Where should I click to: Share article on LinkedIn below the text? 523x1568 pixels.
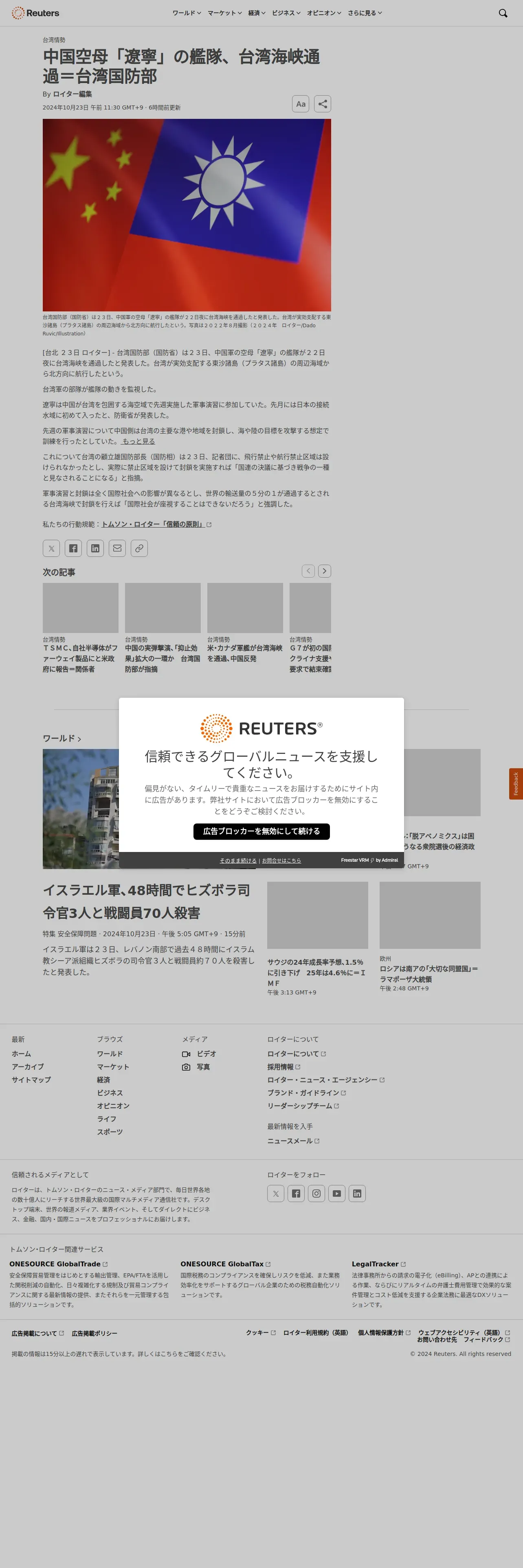95,548
